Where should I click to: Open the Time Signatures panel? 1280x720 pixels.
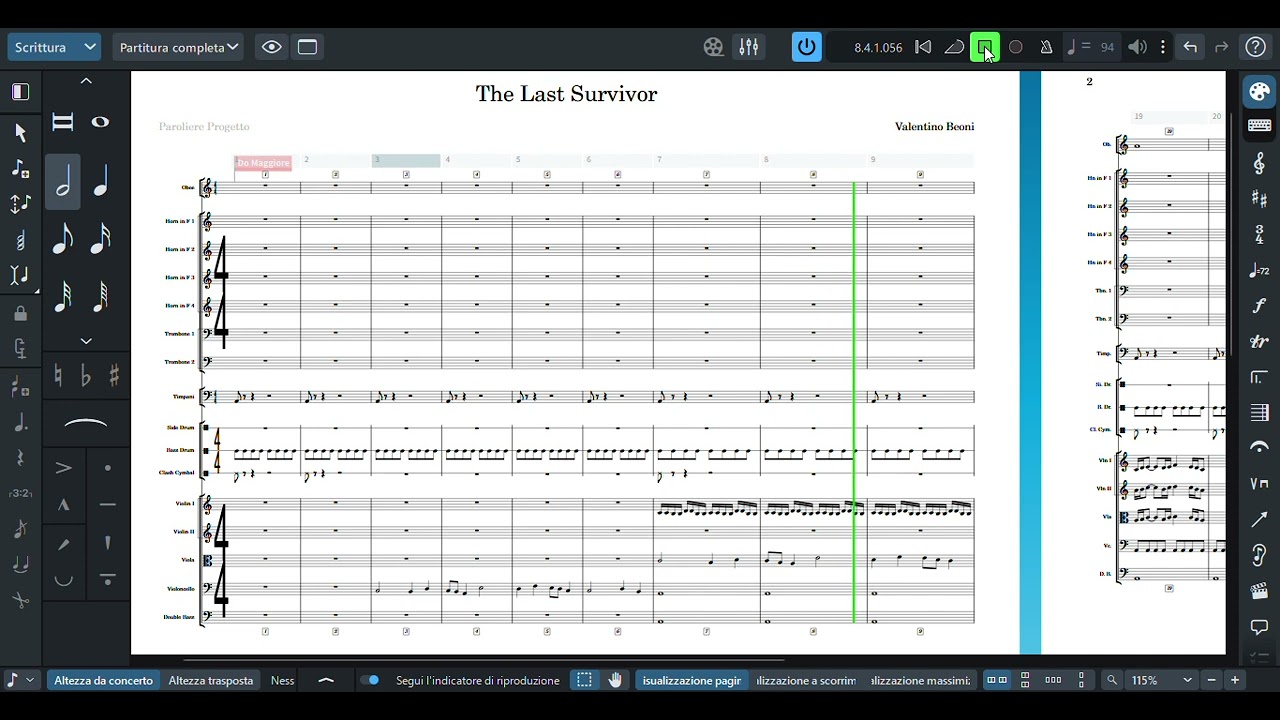coord(1259,235)
